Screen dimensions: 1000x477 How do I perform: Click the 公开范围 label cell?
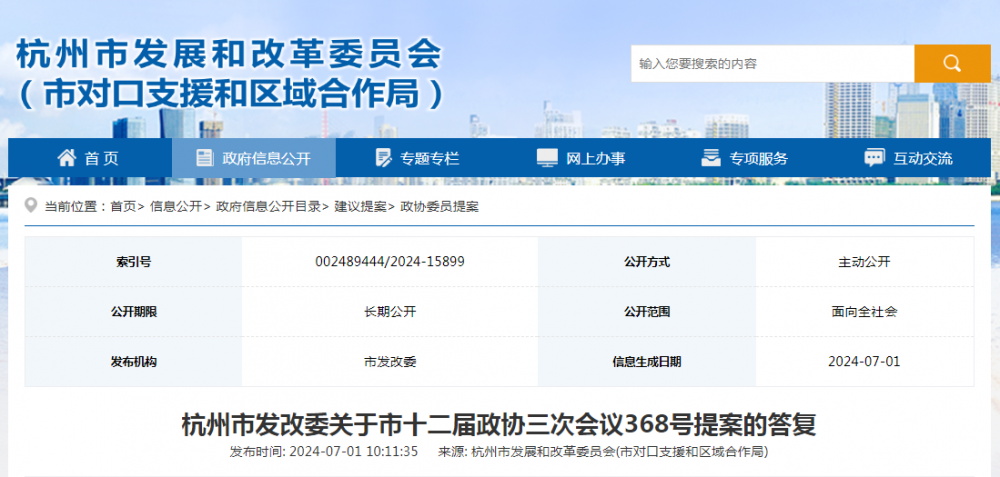click(647, 312)
